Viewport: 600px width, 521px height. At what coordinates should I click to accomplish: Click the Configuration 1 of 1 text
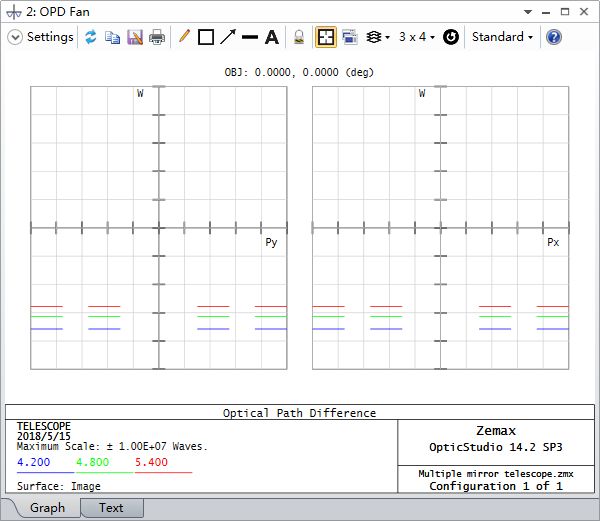(496, 486)
